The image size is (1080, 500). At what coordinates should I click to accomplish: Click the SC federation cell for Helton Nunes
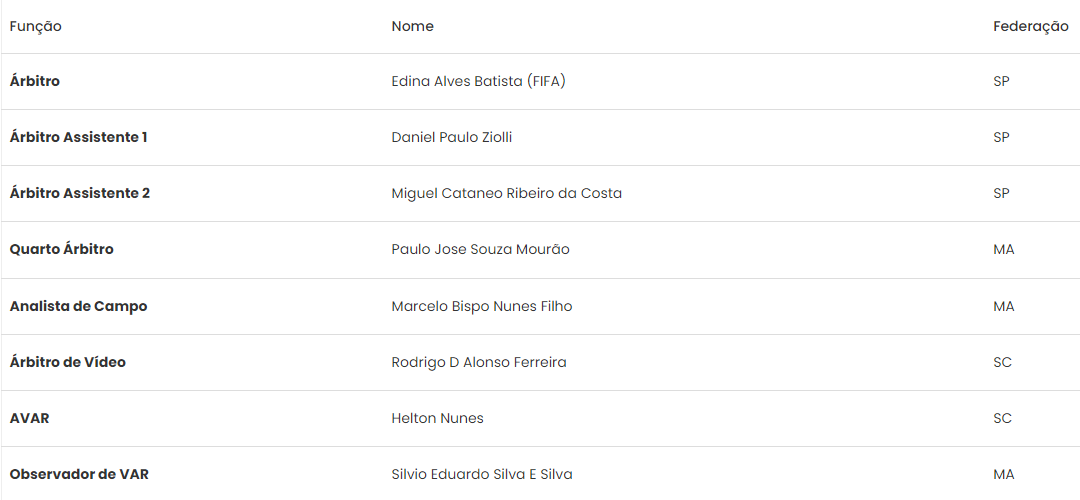pyautogui.click(x=1002, y=418)
